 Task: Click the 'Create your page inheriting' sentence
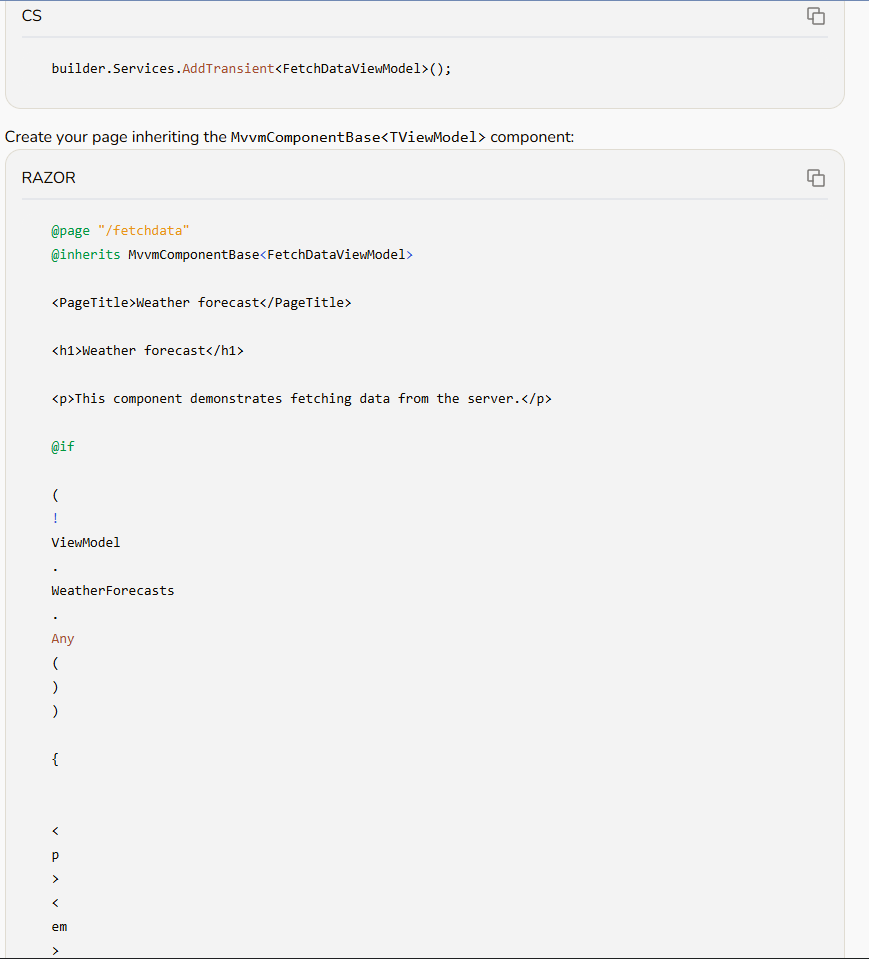pos(289,137)
